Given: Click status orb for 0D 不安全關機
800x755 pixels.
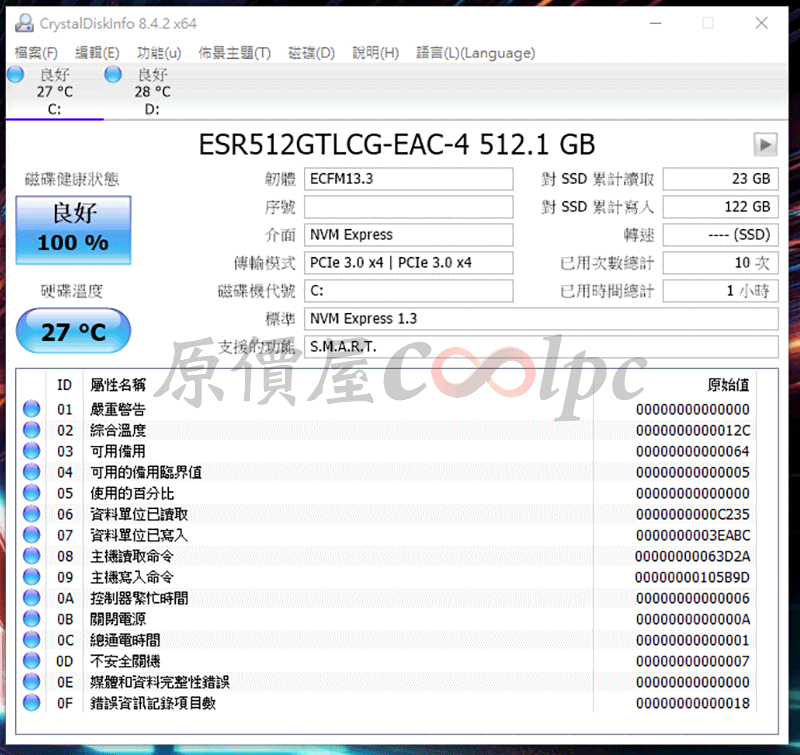Looking at the screenshot, I should [32, 661].
